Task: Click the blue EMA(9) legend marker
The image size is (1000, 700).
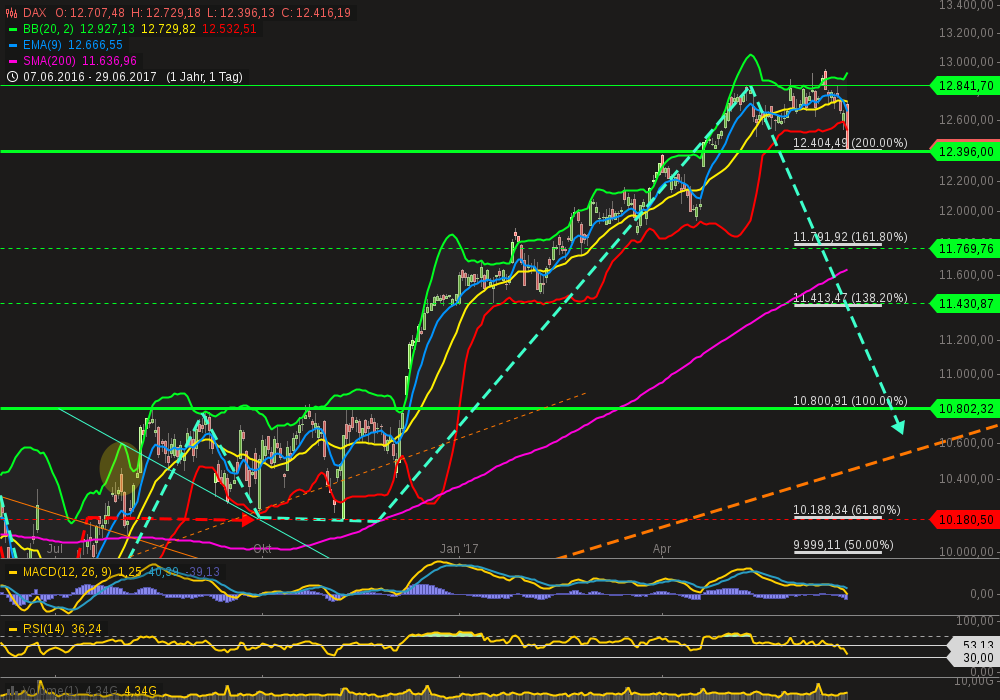Action: coord(12,45)
